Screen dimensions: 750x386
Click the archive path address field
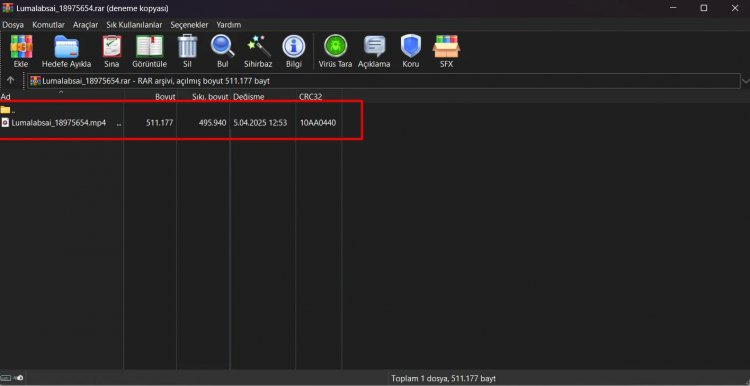click(x=384, y=81)
